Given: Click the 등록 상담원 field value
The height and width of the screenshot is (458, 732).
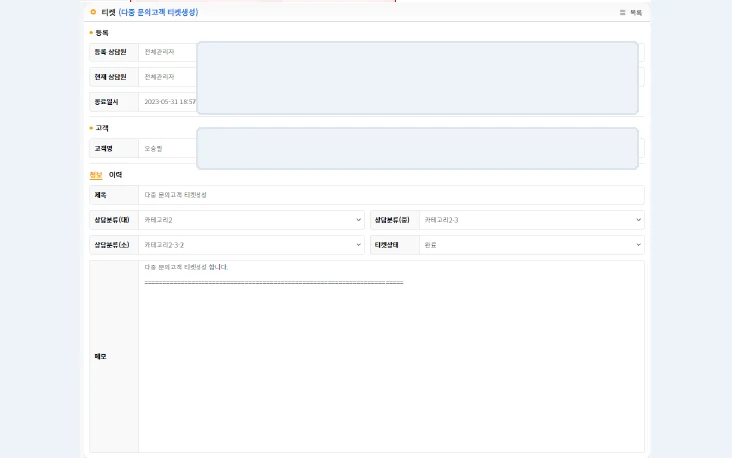Looking at the screenshot, I should [x=159, y=52].
